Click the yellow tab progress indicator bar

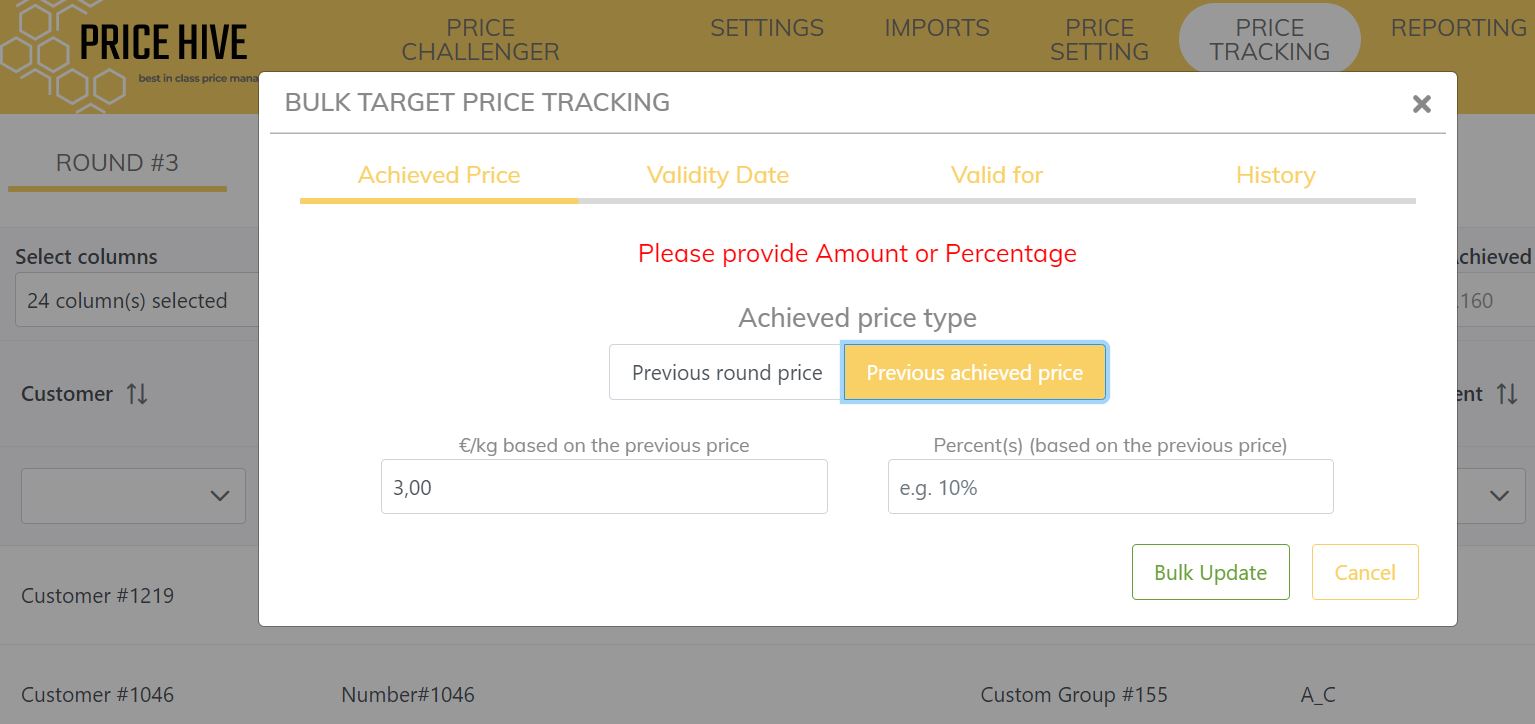(440, 201)
